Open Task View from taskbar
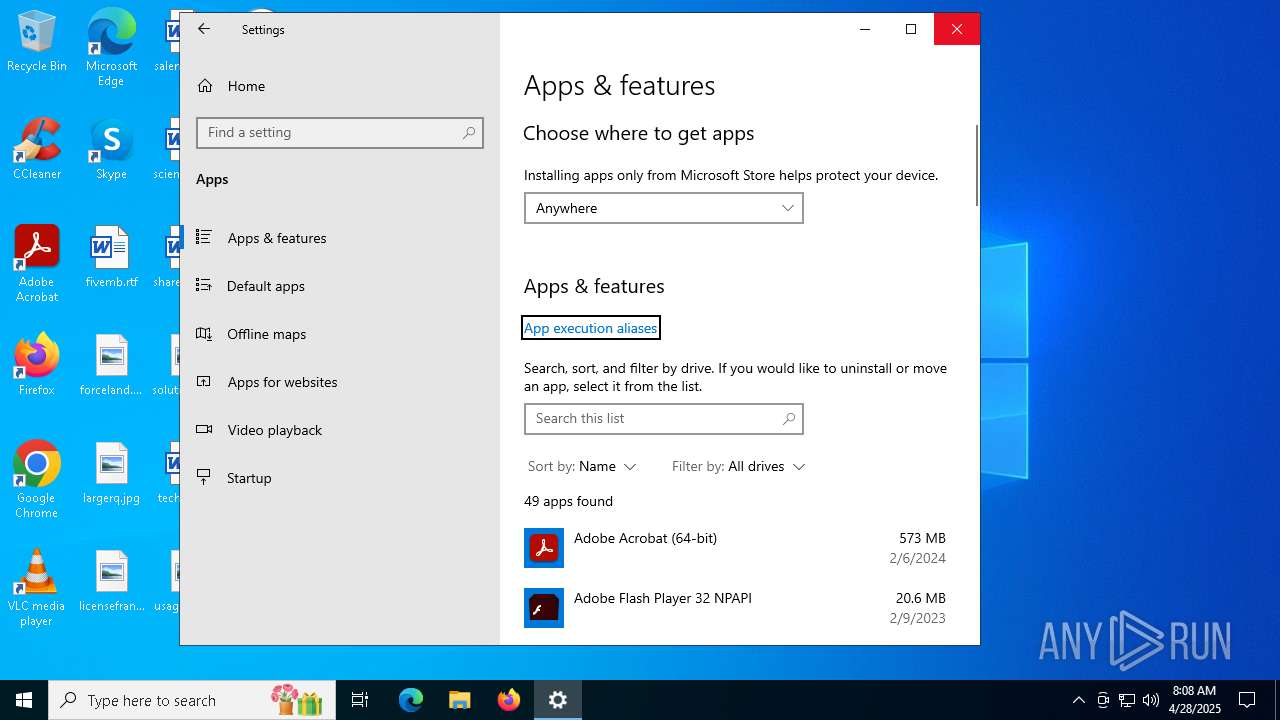 pos(360,700)
